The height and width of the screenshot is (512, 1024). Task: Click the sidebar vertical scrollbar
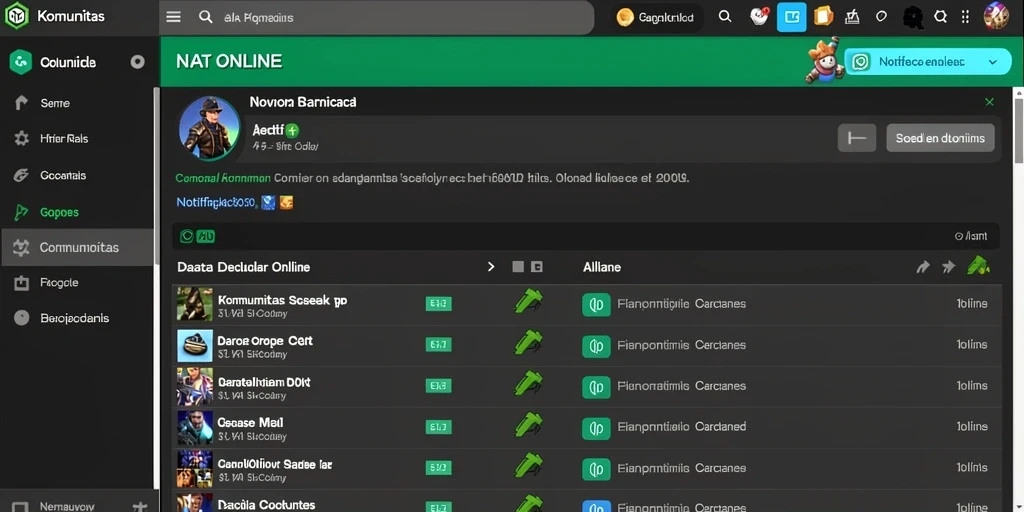click(x=156, y=176)
